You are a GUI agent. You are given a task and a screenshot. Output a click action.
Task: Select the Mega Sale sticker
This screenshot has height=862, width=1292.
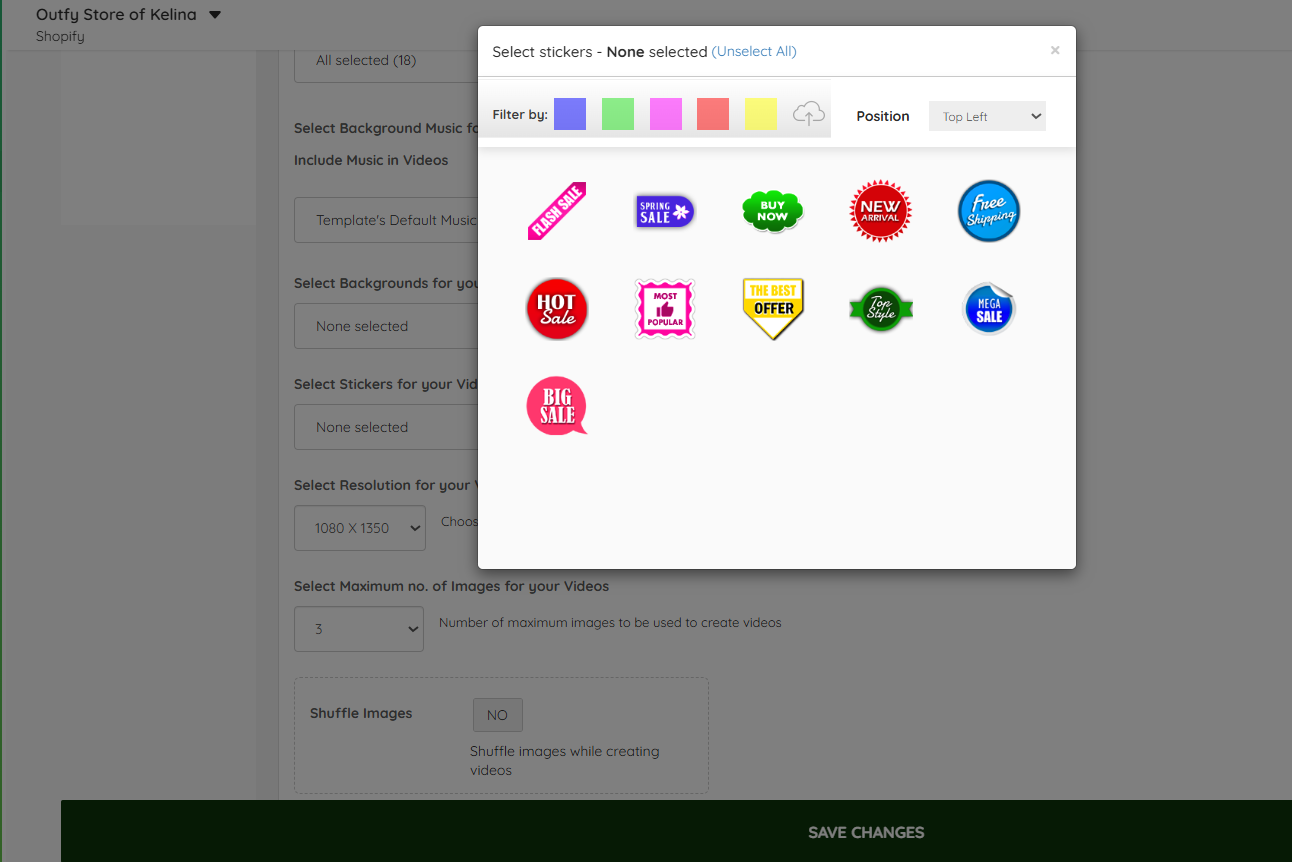point(989,309)
